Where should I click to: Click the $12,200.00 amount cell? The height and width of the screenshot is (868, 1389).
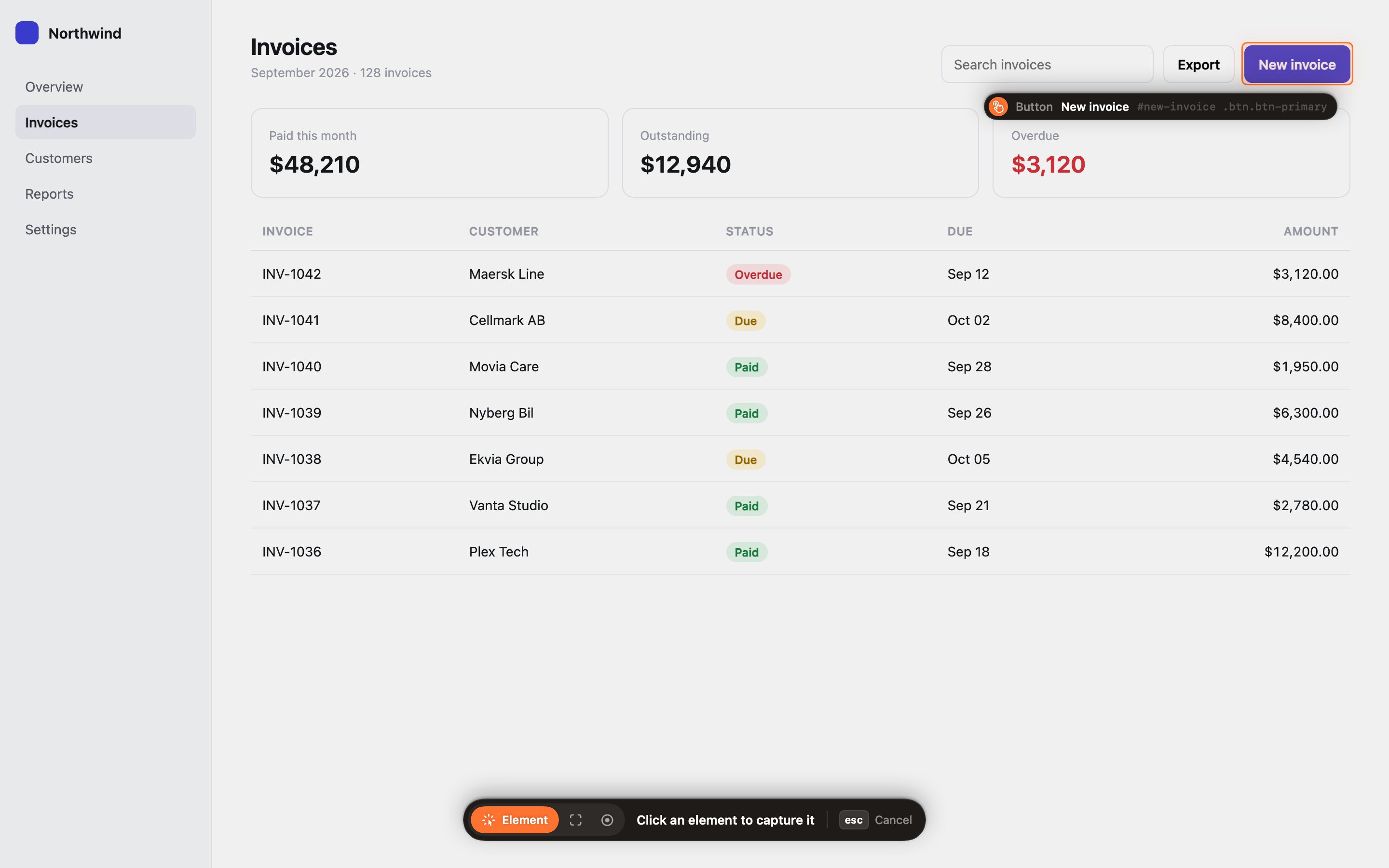[1301, 552]
